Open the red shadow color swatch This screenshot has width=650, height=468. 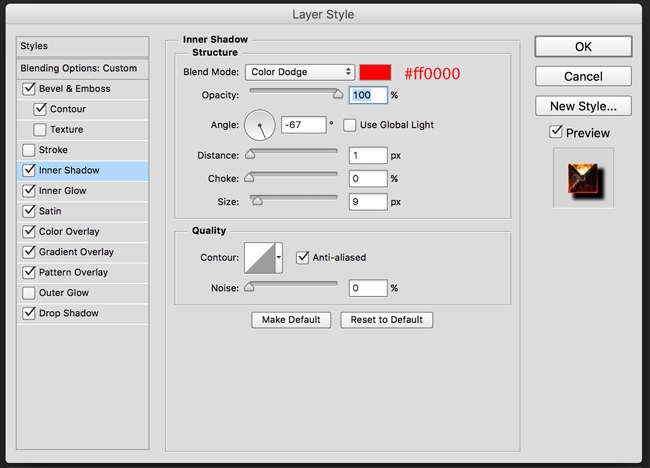[x=375, y=72]
